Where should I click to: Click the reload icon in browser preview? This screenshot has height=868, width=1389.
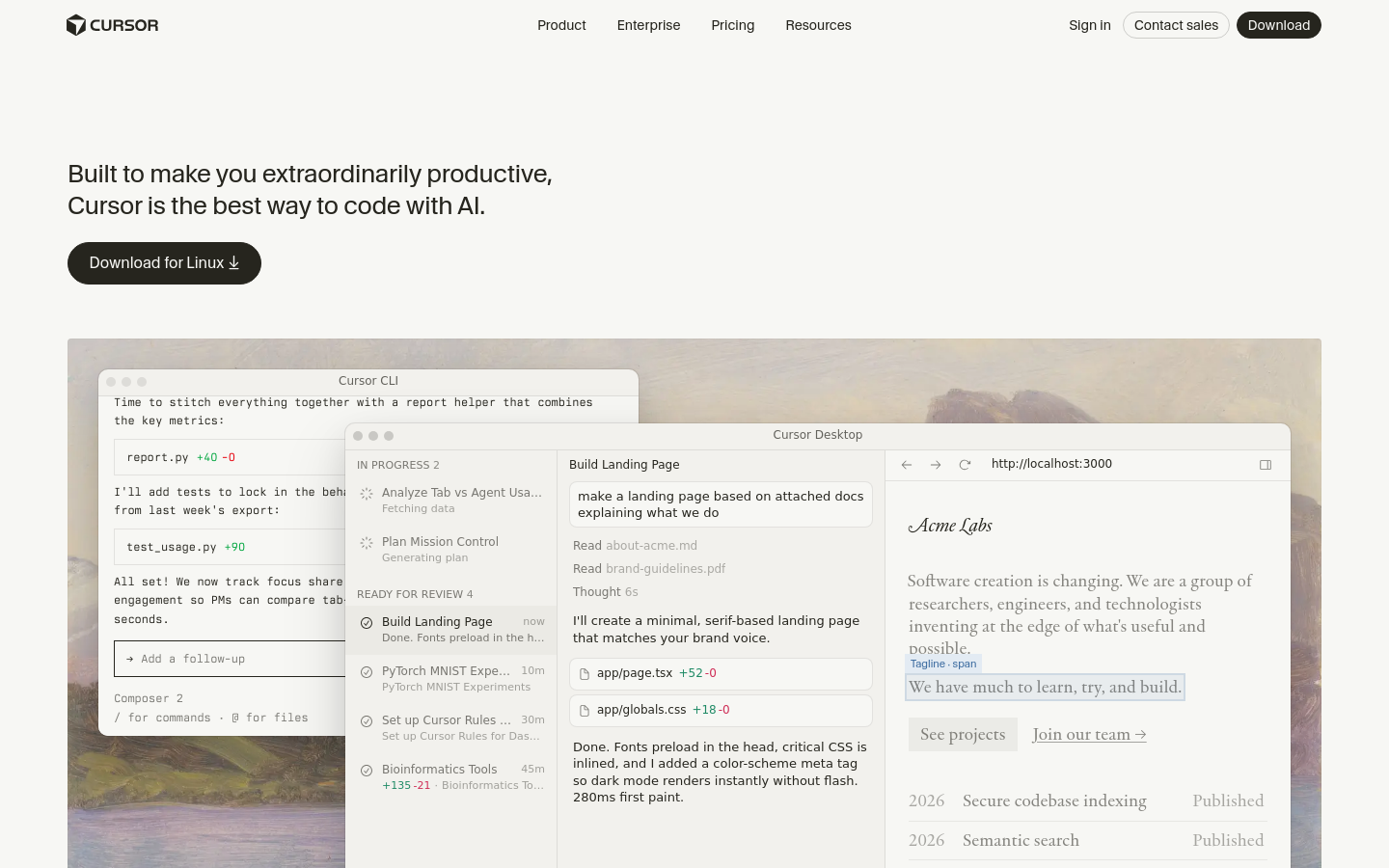point(965,465)
